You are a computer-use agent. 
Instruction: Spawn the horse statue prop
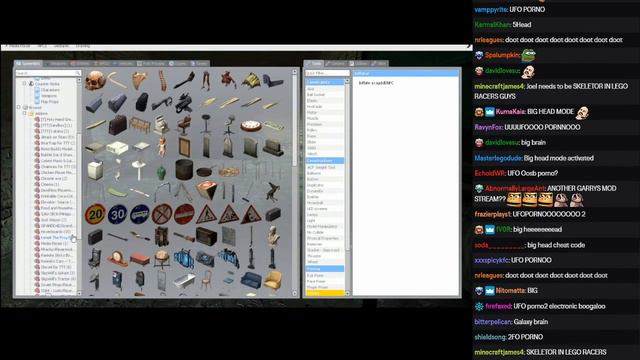tap(273, 192)
